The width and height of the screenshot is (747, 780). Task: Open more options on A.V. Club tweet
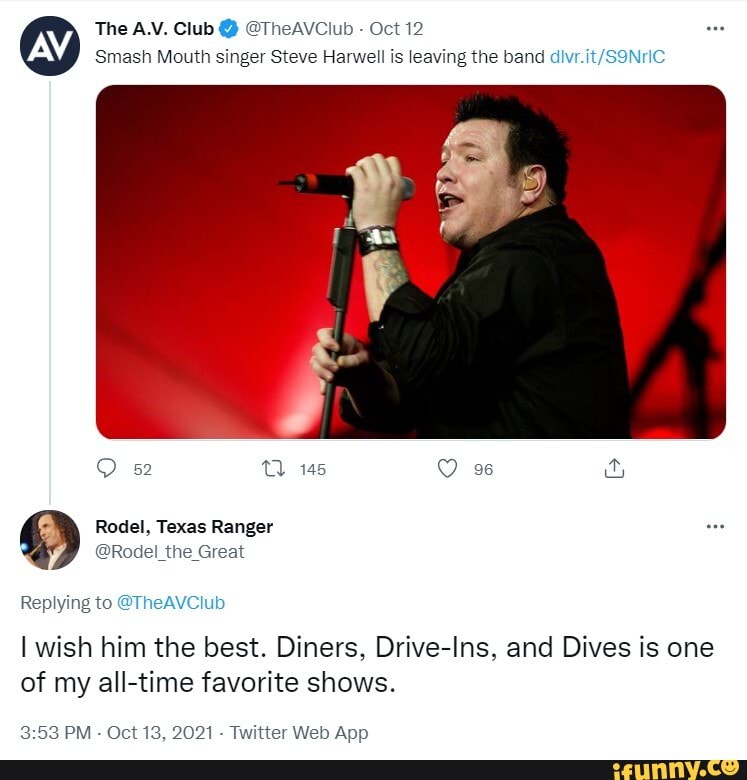pos(714,29)
